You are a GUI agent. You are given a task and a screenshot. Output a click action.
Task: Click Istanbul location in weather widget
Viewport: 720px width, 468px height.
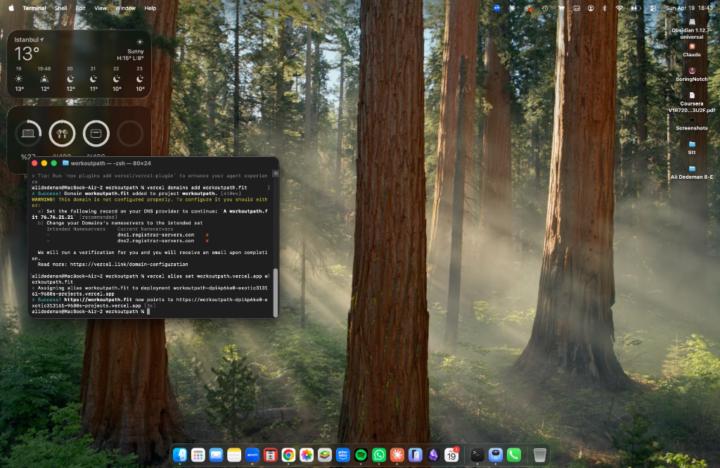point(28,40)
